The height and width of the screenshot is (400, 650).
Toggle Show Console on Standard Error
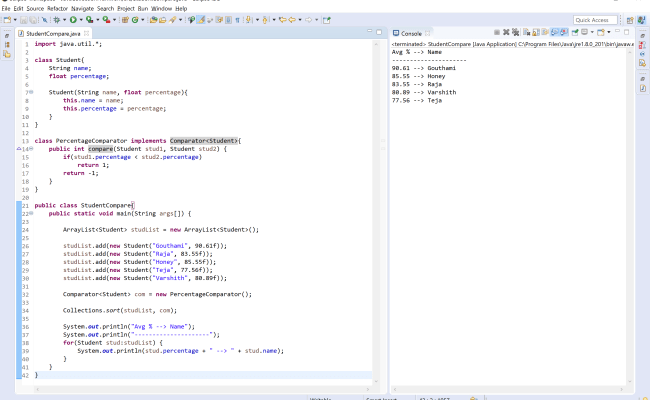point(564,32)
